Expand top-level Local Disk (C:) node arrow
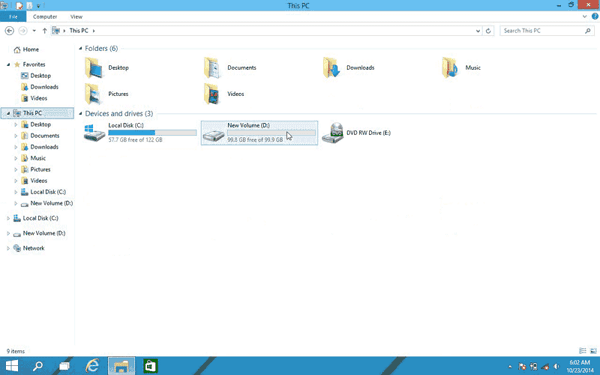Viewport: 600px width, 375px height. tap(8, 218)
